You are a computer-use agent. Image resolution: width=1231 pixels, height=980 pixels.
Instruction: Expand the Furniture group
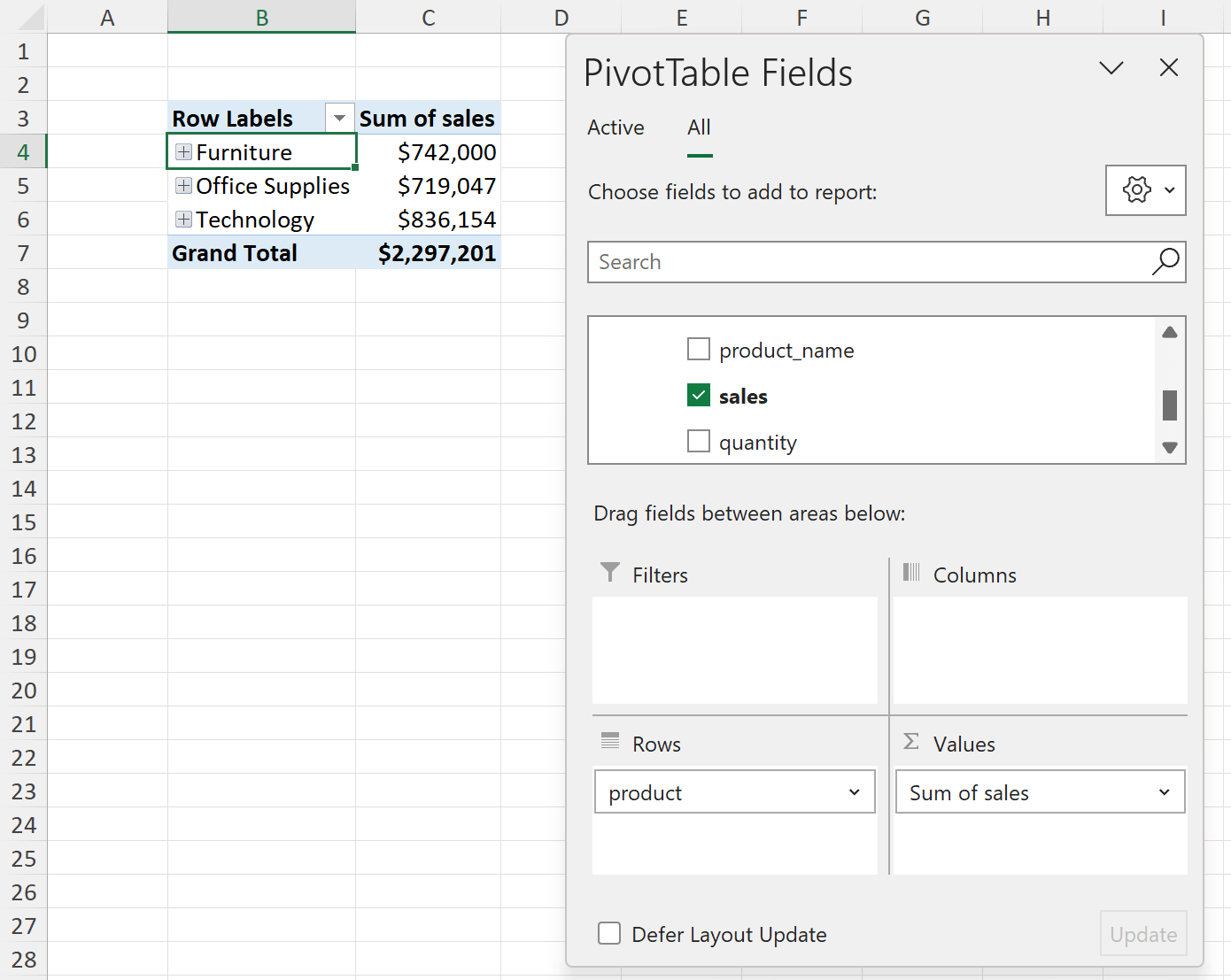[183, 151]
